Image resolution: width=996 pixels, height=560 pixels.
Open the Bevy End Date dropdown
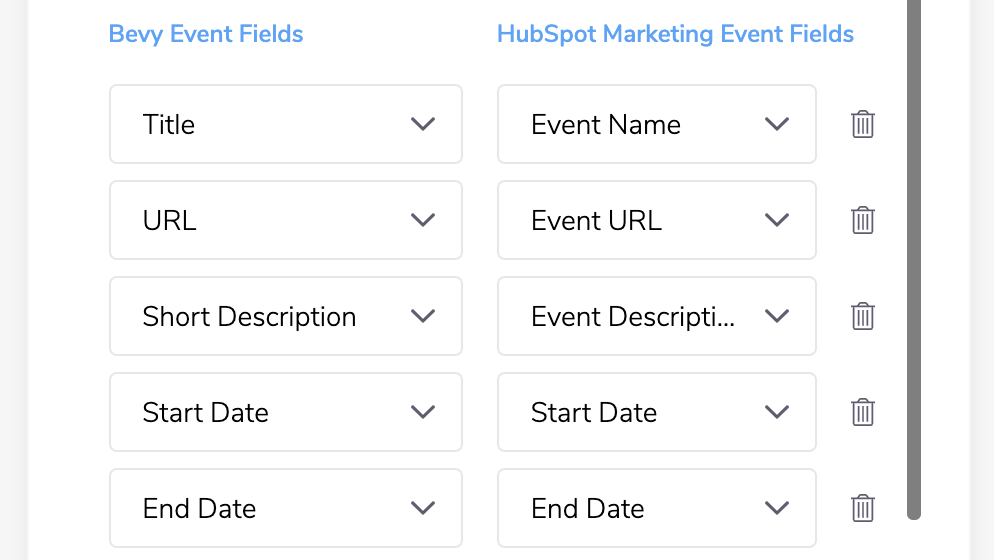pos(286,507)
